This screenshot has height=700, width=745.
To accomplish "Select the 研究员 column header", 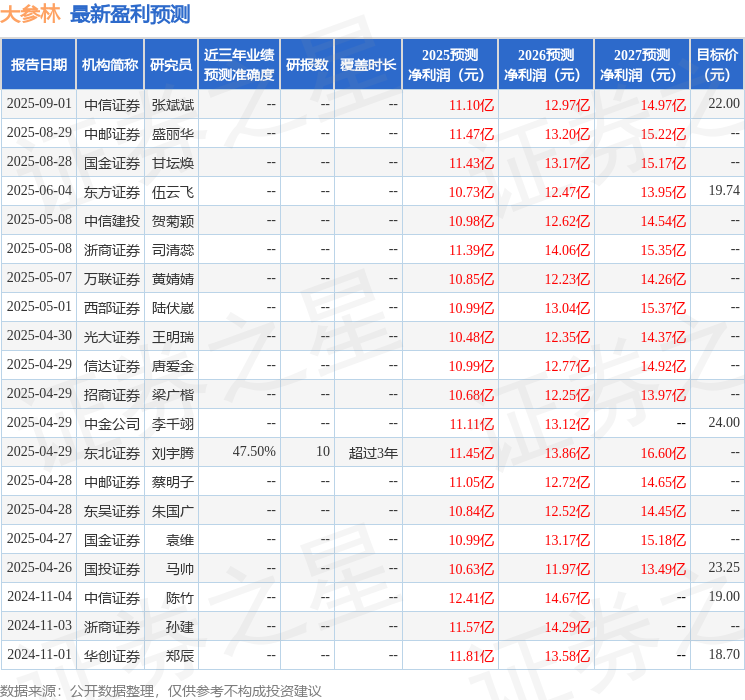I will tap(171, 65).
